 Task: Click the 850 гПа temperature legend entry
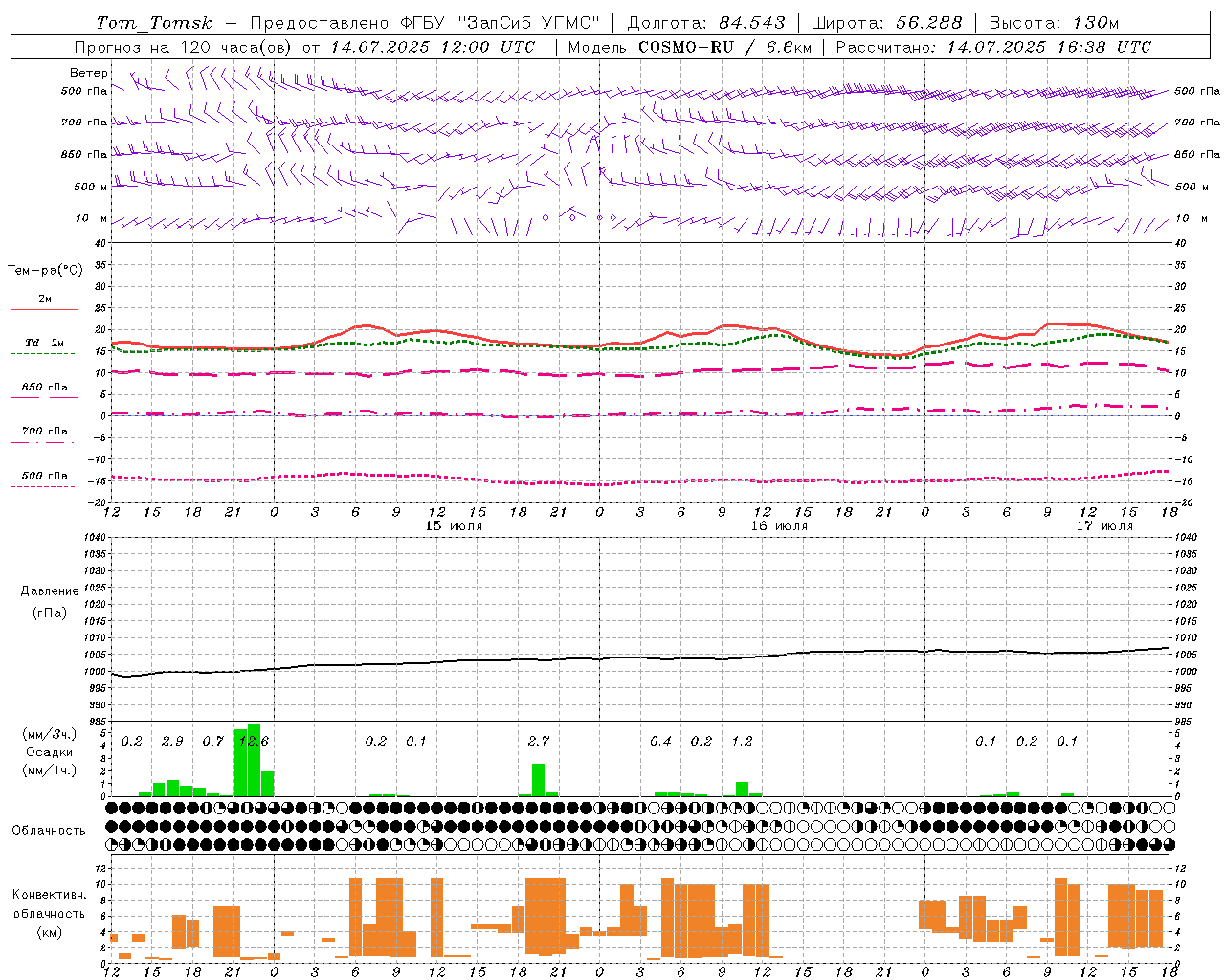point(45,388)
